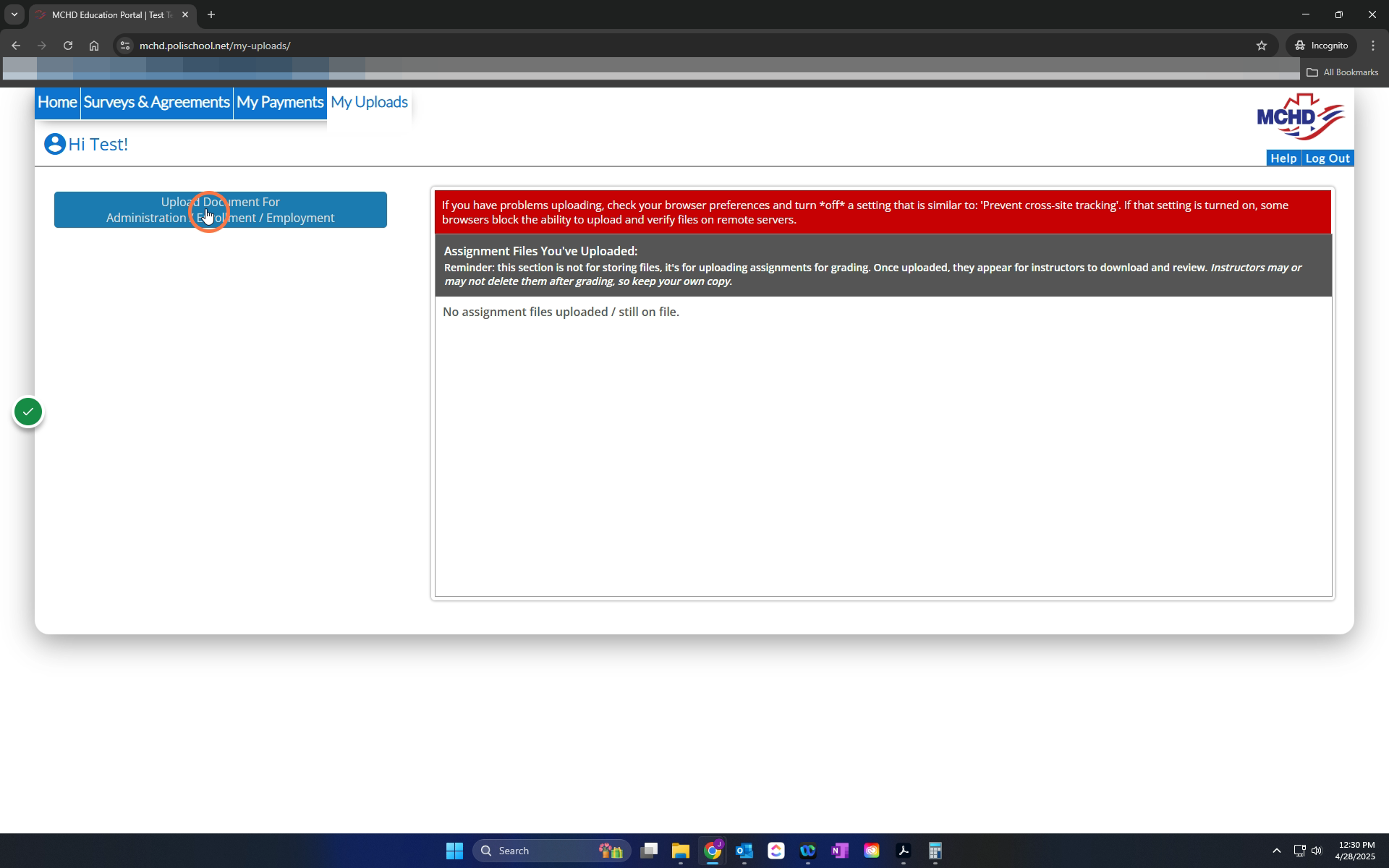Open the tab search dropdown arrow
Viewport: 1389px width, 868px height.
click(14, 14)
